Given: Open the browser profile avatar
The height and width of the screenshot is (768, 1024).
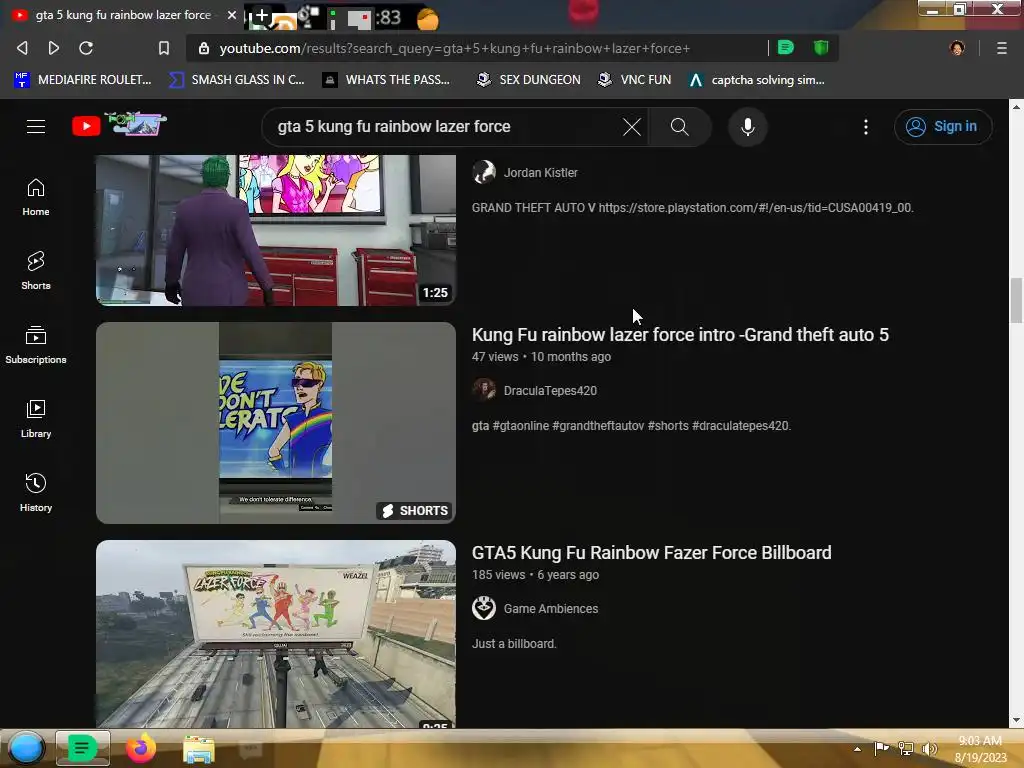Looking at the screenshot, I should point(957,48).
